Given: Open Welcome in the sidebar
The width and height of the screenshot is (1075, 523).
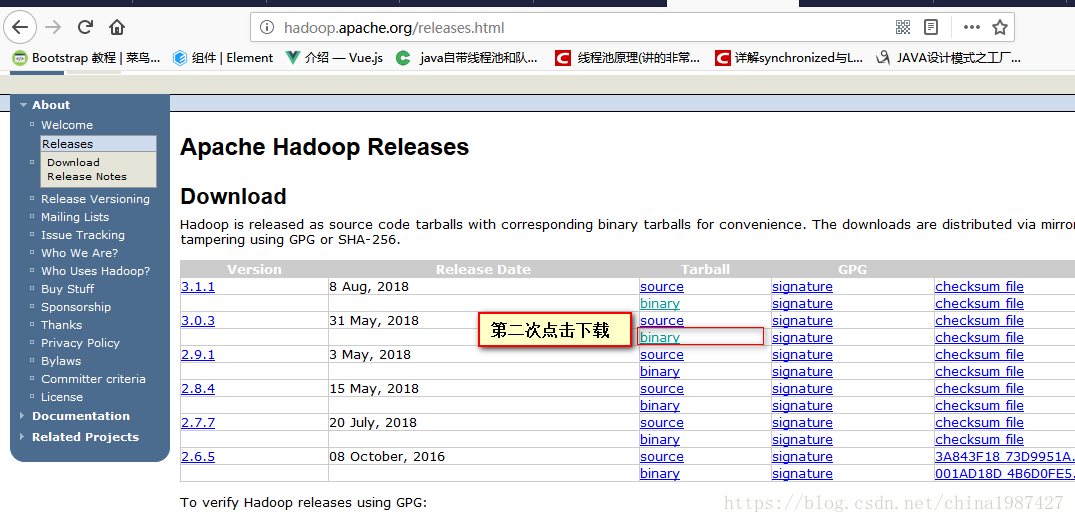Looking at the screenshot, I should [67, 125].
